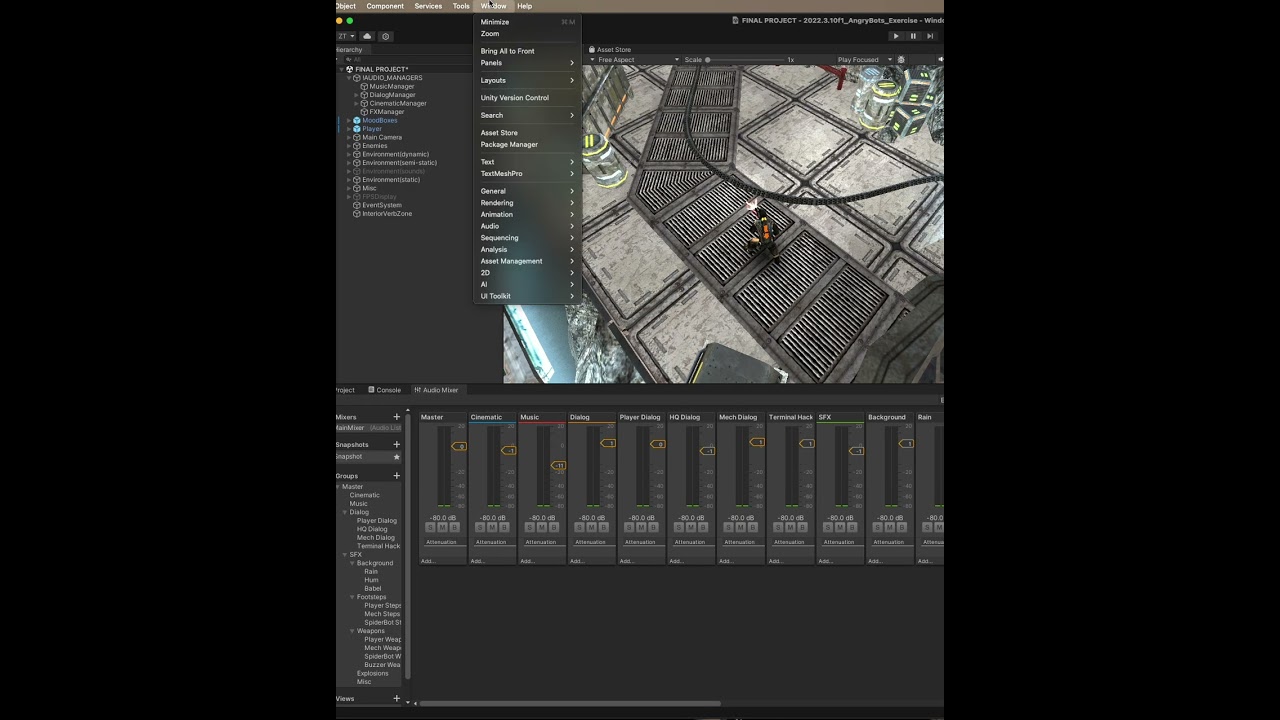Mute the HQ Dialog channel
Screen dimensions: 1280x720
(691, 527)
